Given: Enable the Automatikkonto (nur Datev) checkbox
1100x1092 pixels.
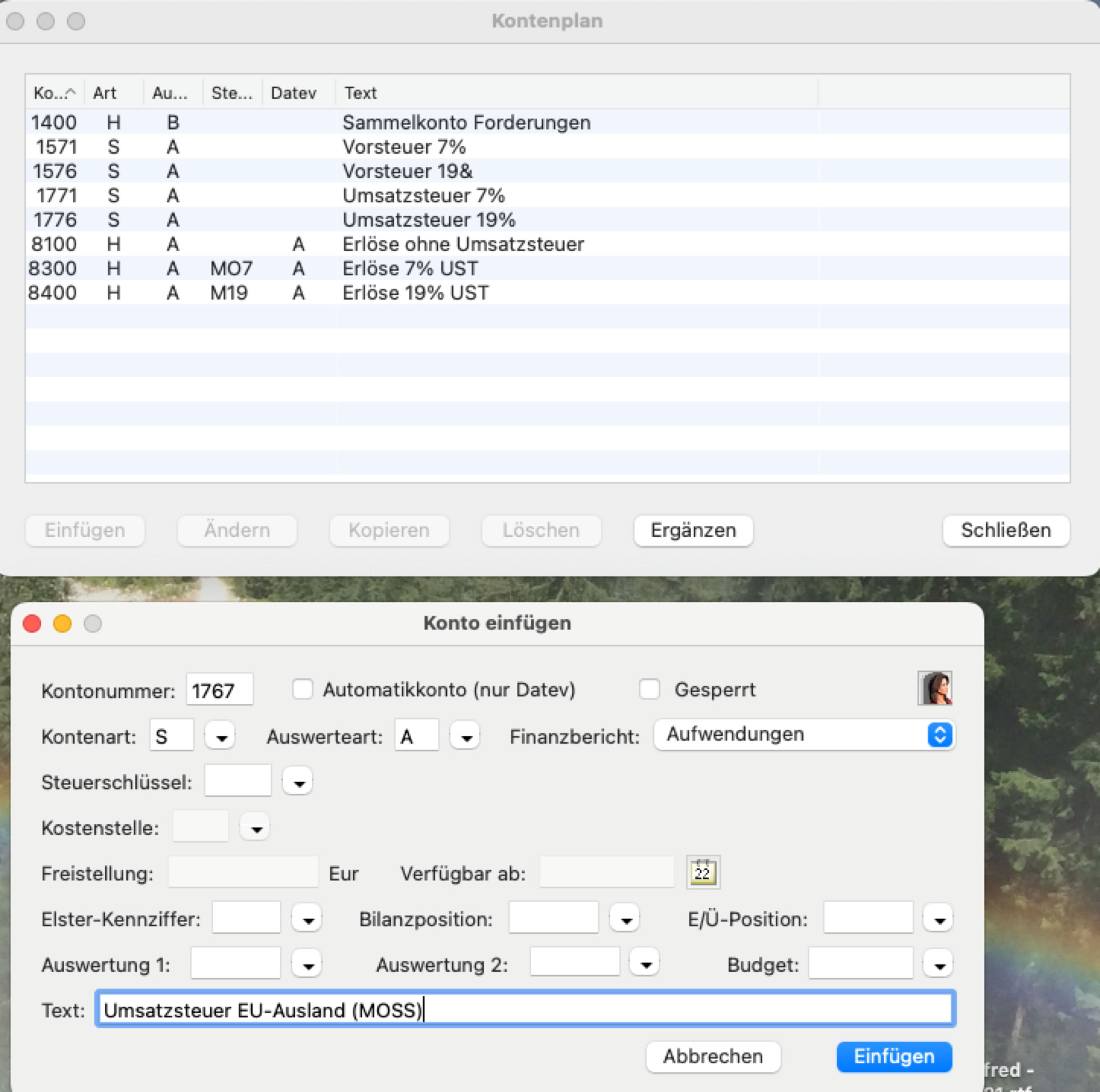Looking at the screenshot, I should pos(302,689).
